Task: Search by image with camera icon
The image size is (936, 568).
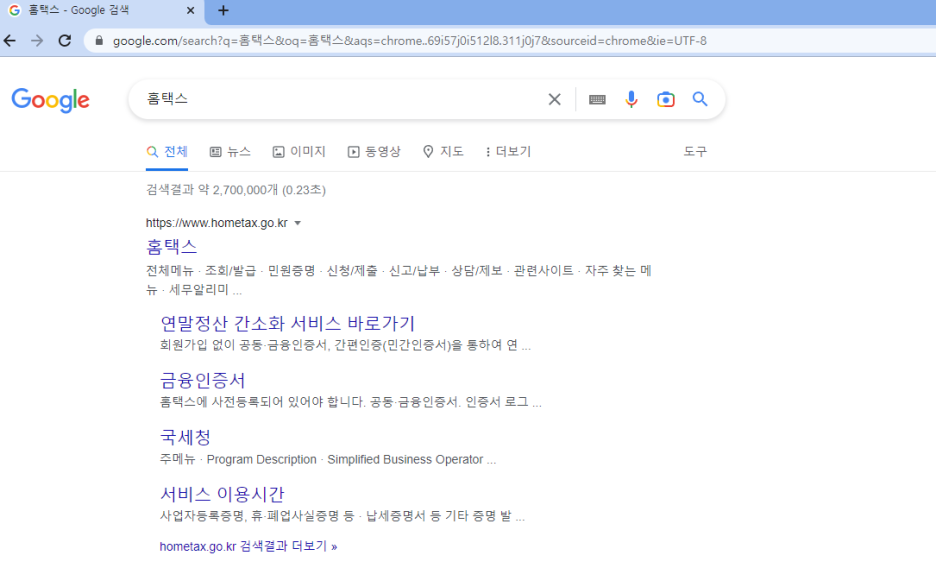Action: [666, 99]
